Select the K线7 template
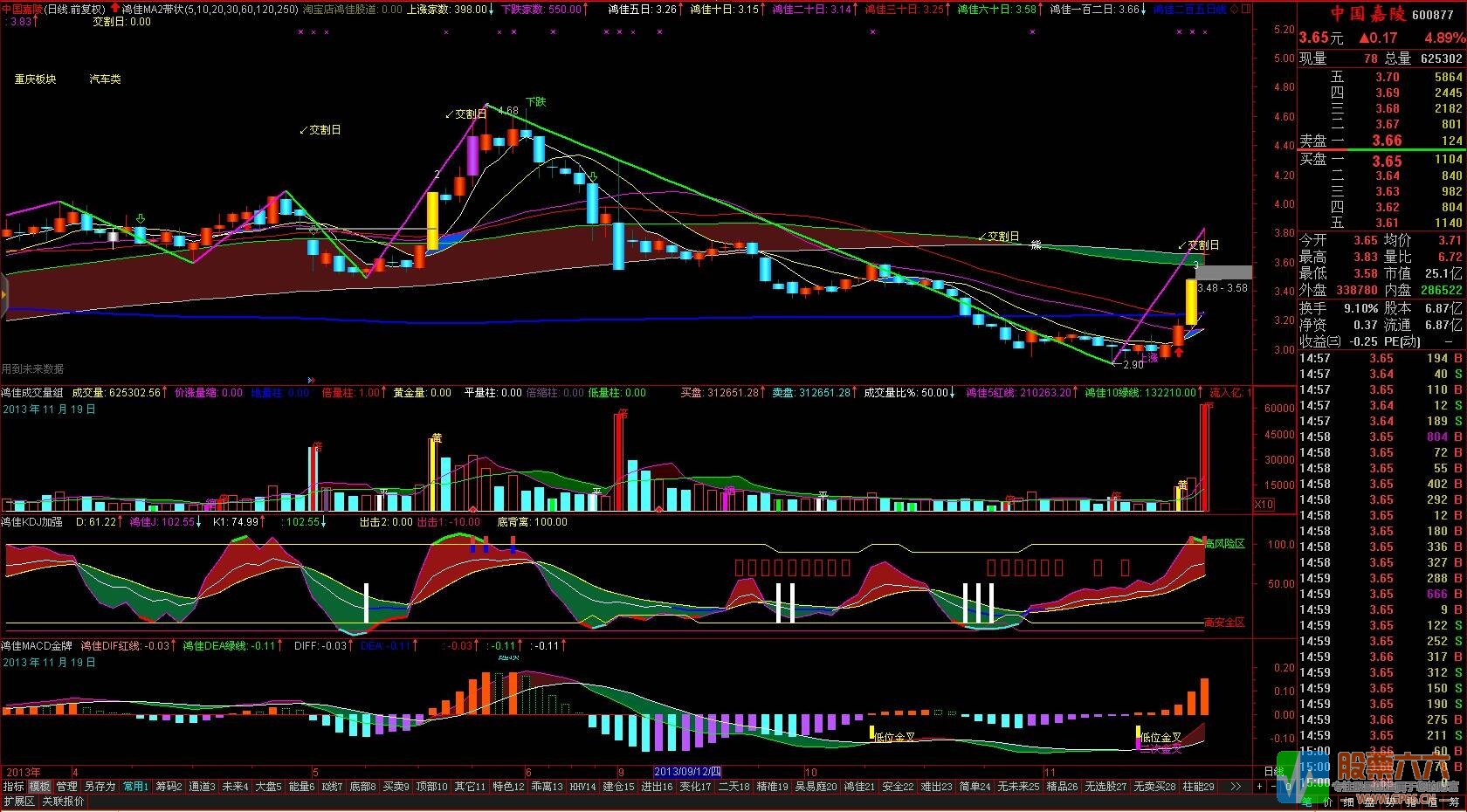Image resolution: width=1467 pixels, height=812 pixels. click(333, 786)
